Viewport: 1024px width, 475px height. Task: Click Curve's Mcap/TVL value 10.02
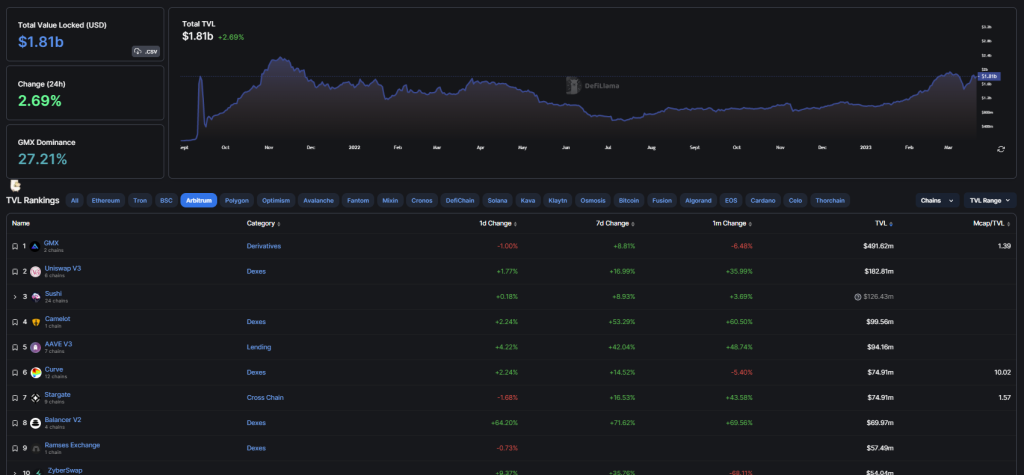tap(1003, 372)
